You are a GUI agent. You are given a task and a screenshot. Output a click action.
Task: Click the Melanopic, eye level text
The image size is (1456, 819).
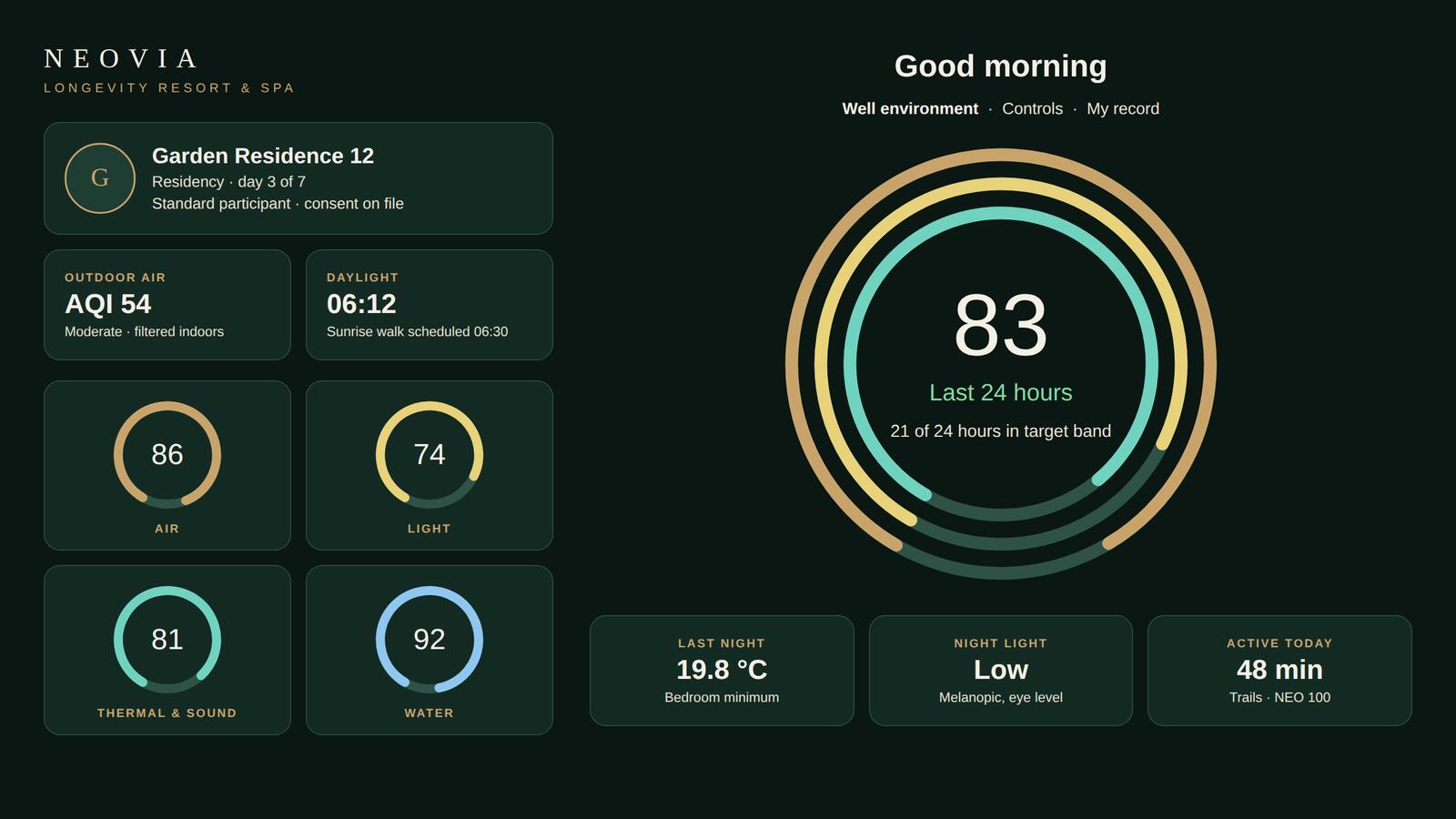pos(1001,698)
